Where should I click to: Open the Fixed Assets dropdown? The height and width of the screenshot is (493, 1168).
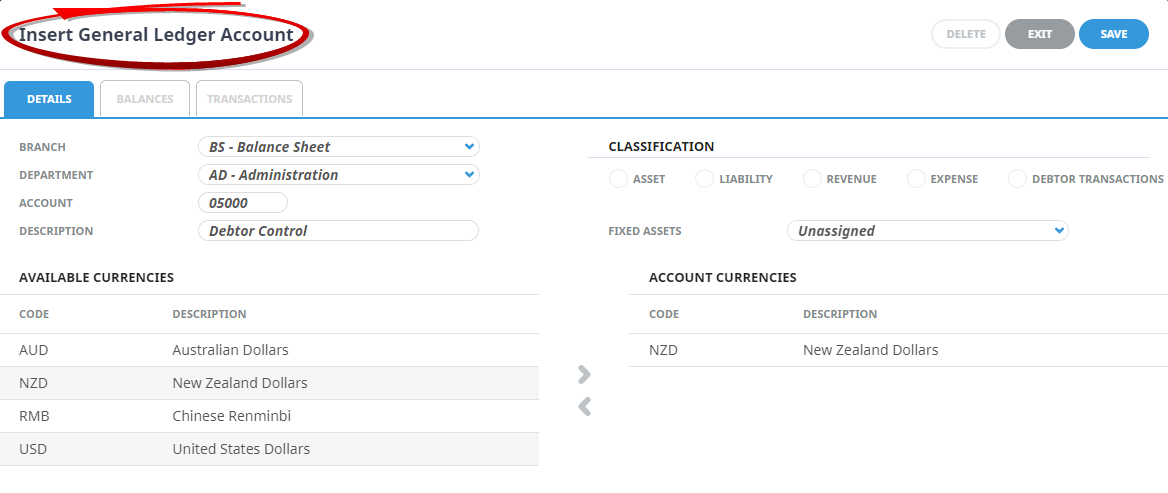pos(927,231)
